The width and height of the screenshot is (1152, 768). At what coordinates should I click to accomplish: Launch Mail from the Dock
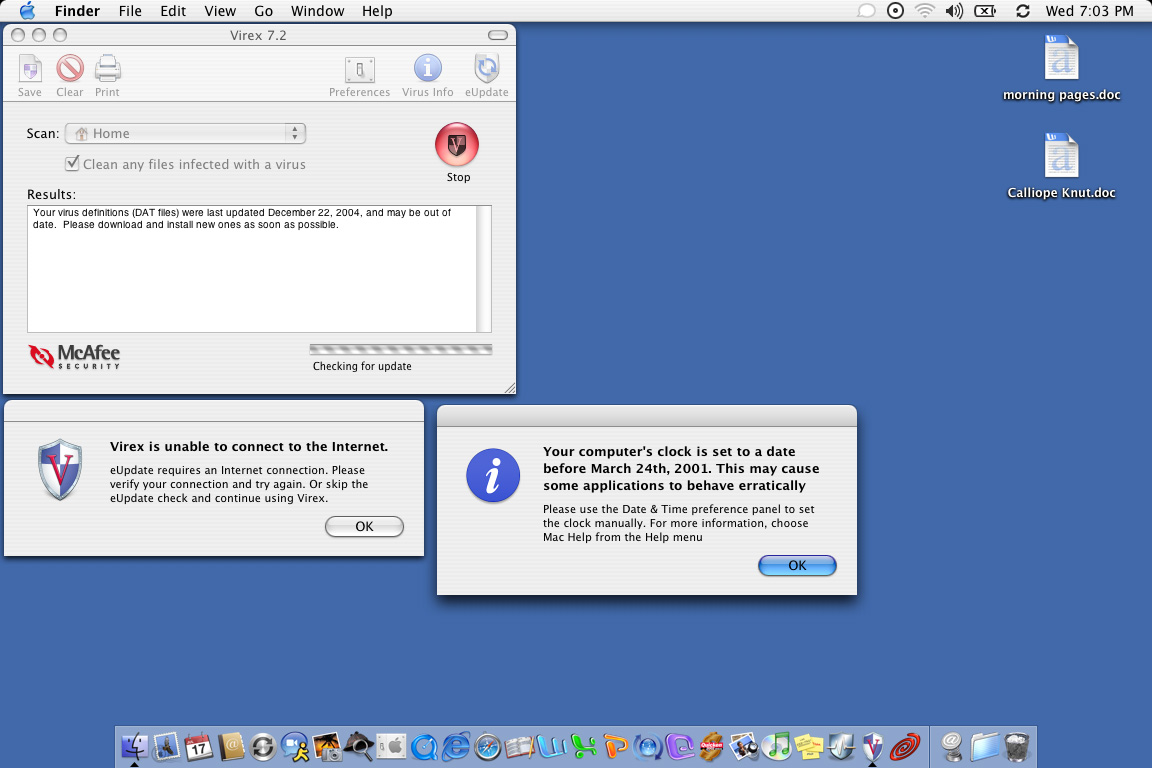click(x=166, y=747)
